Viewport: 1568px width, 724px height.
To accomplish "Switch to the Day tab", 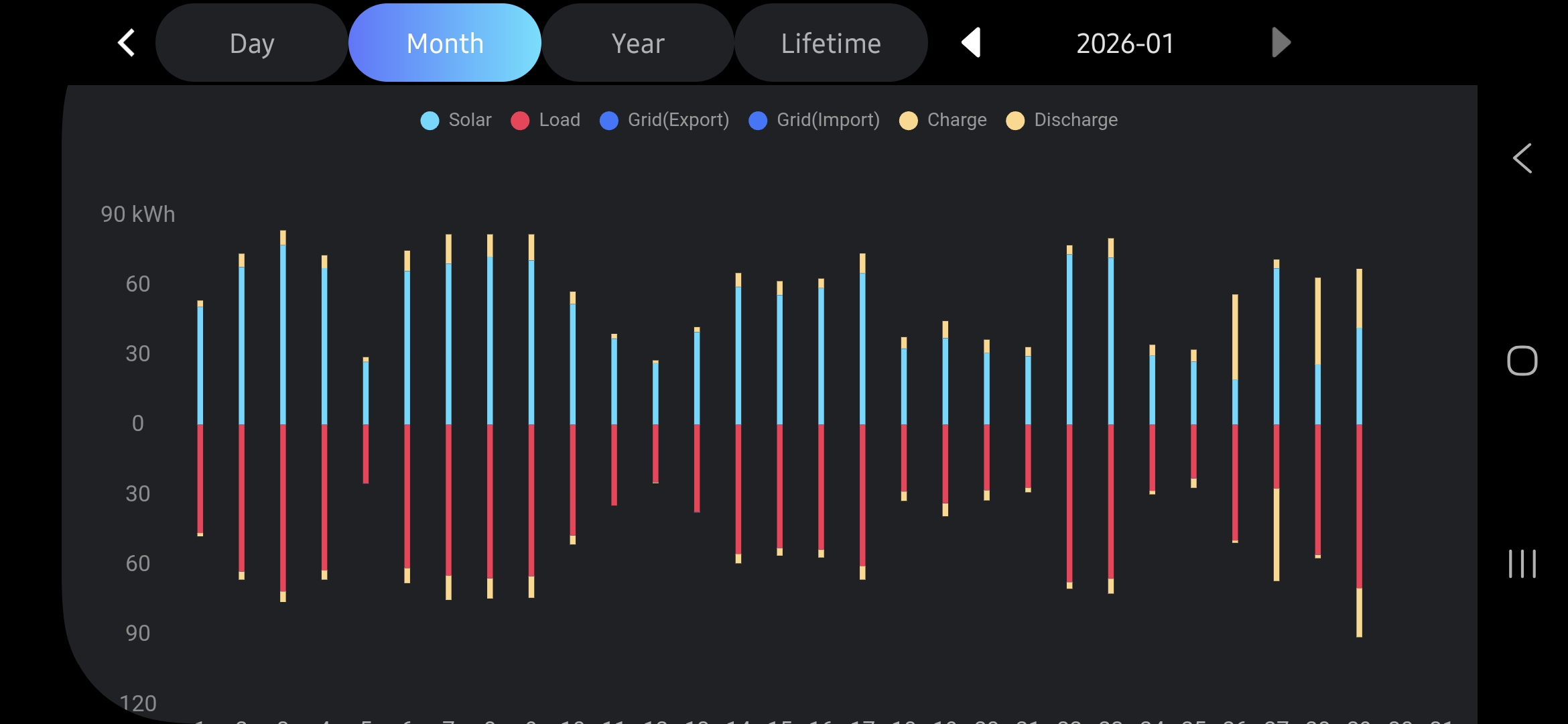I will 252,43.
